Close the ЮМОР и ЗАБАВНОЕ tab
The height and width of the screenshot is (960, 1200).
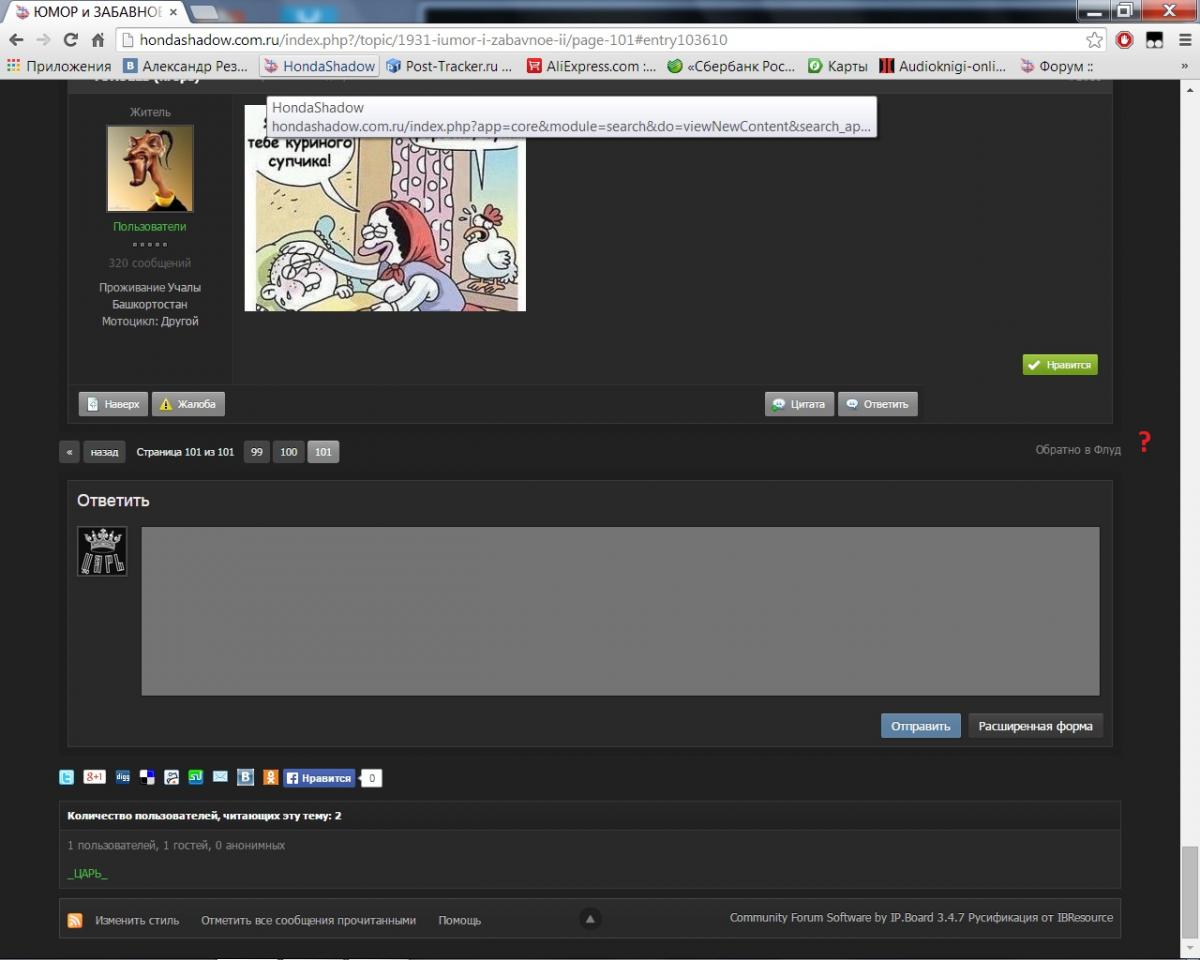174,13
